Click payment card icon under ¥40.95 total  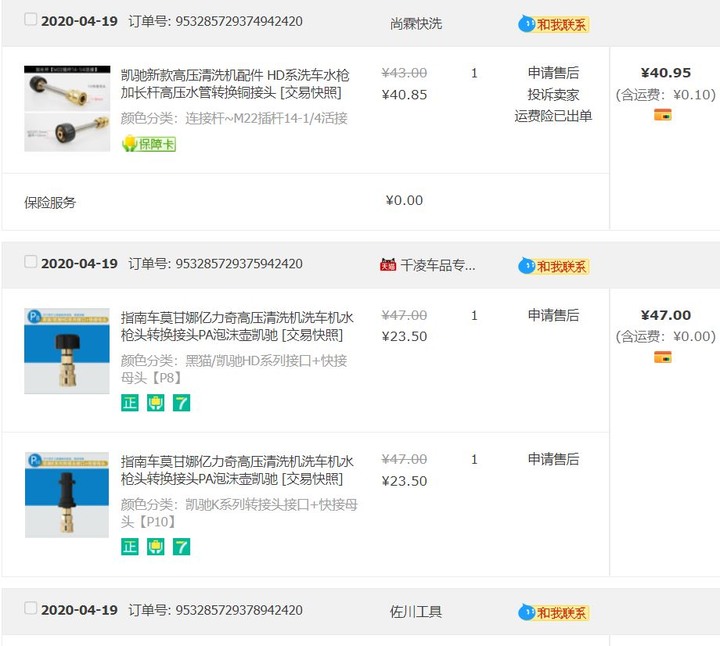663,114
